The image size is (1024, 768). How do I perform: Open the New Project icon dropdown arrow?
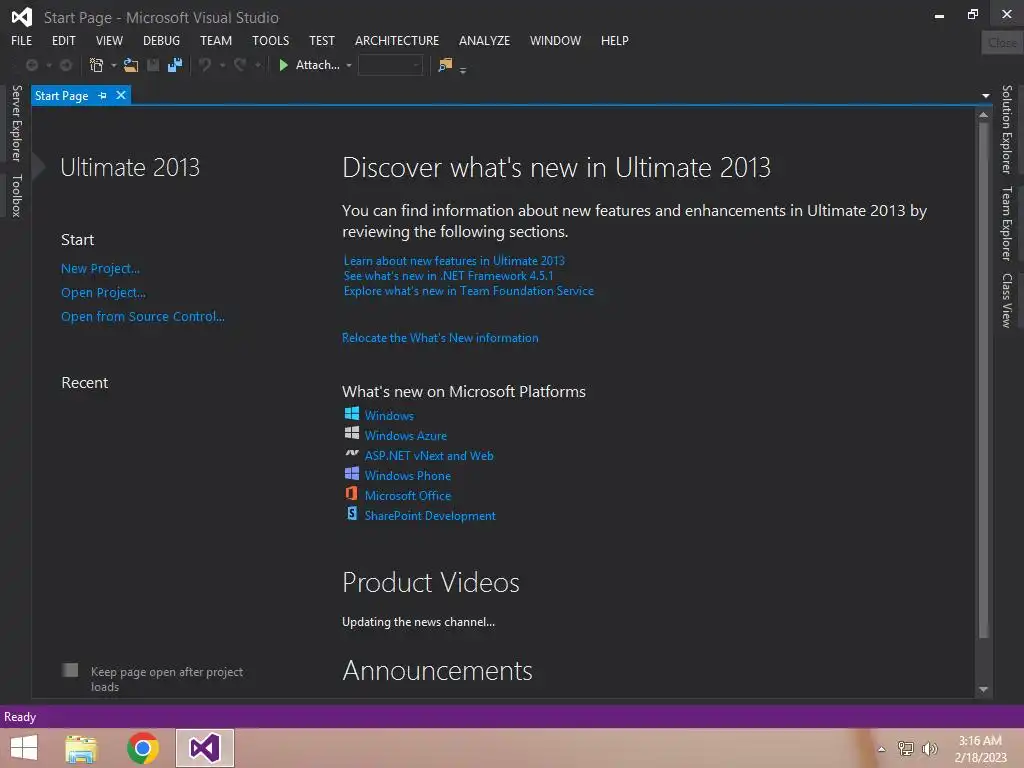coord(114,65)
